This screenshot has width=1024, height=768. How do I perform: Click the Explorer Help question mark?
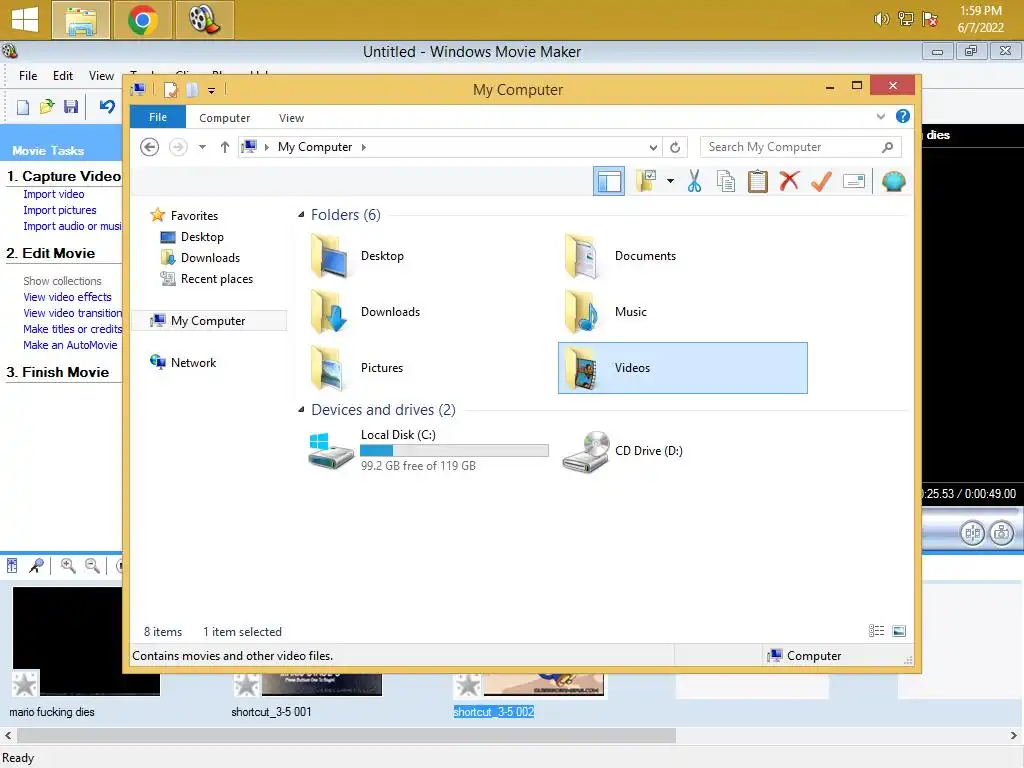[x=903, y=116]
